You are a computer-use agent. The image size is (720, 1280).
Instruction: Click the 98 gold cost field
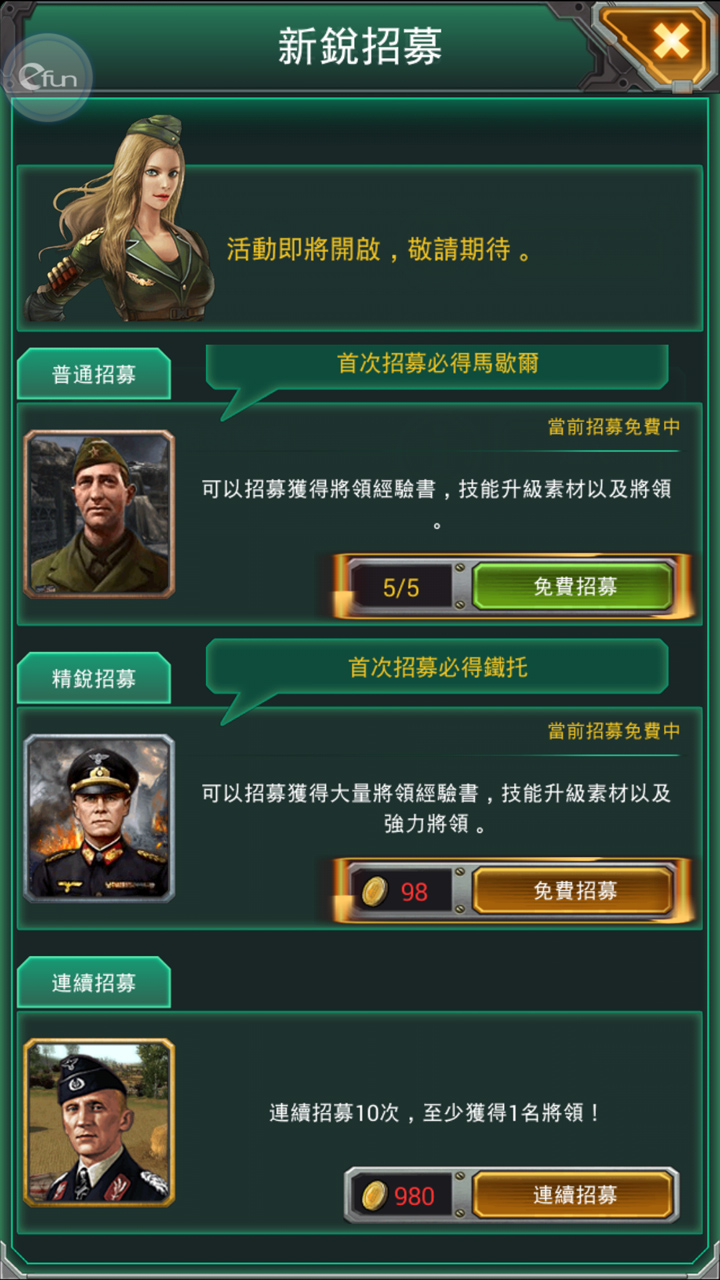click(x=402, y=890)
